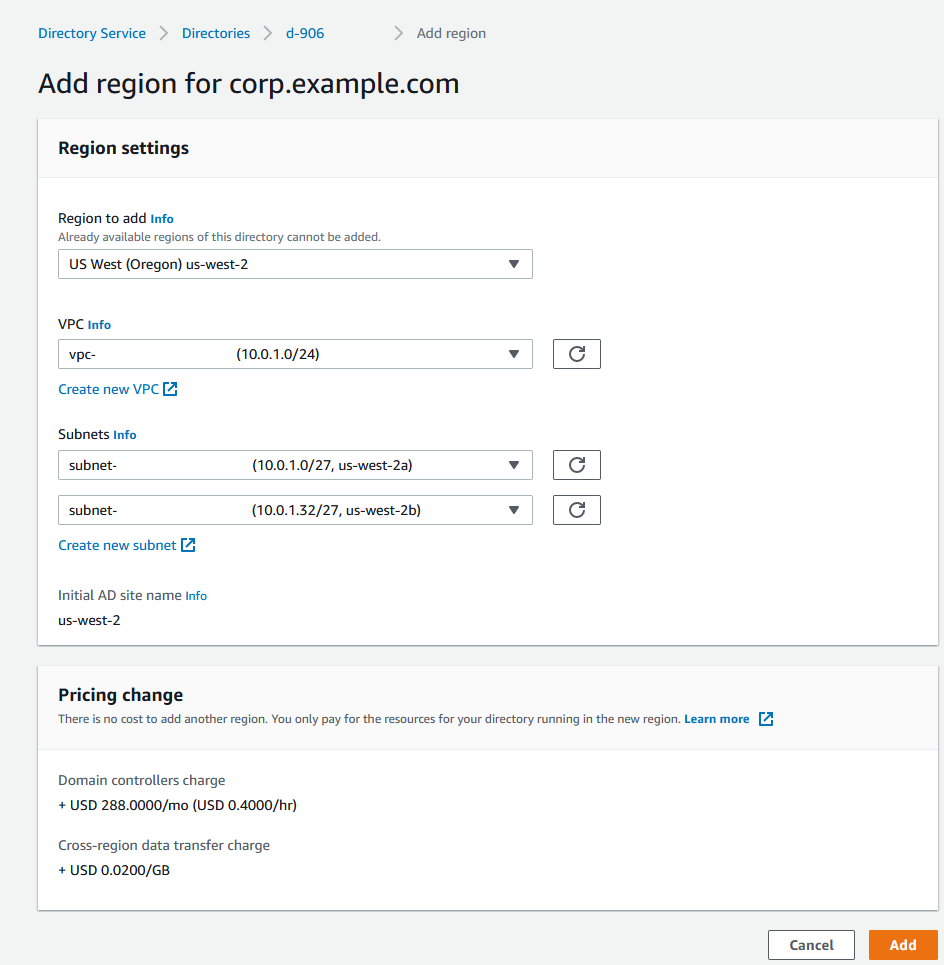Open the VPC 10.0.1.0/24 dropdown

pos(295,354)
